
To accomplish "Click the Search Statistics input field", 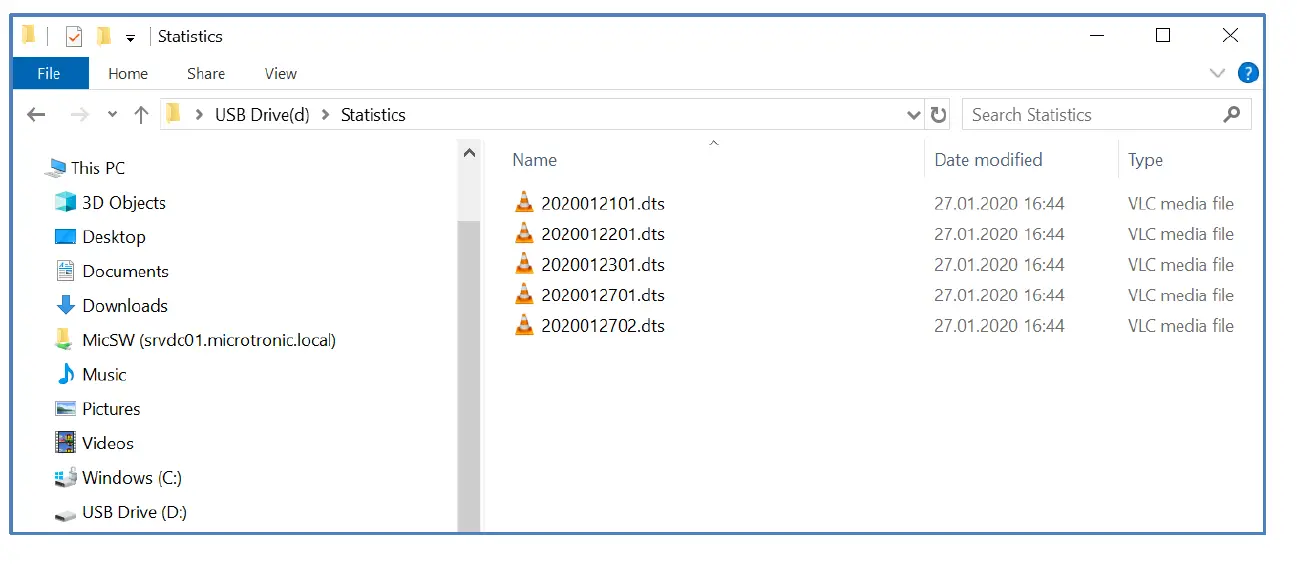I will pyautogui.click(x=1090, y=115).
